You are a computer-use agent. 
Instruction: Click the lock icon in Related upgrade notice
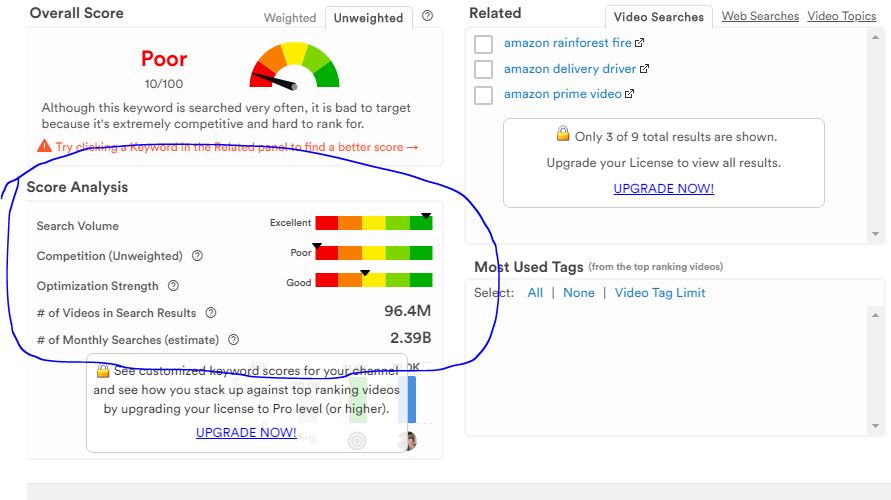(x=563, y=134)
